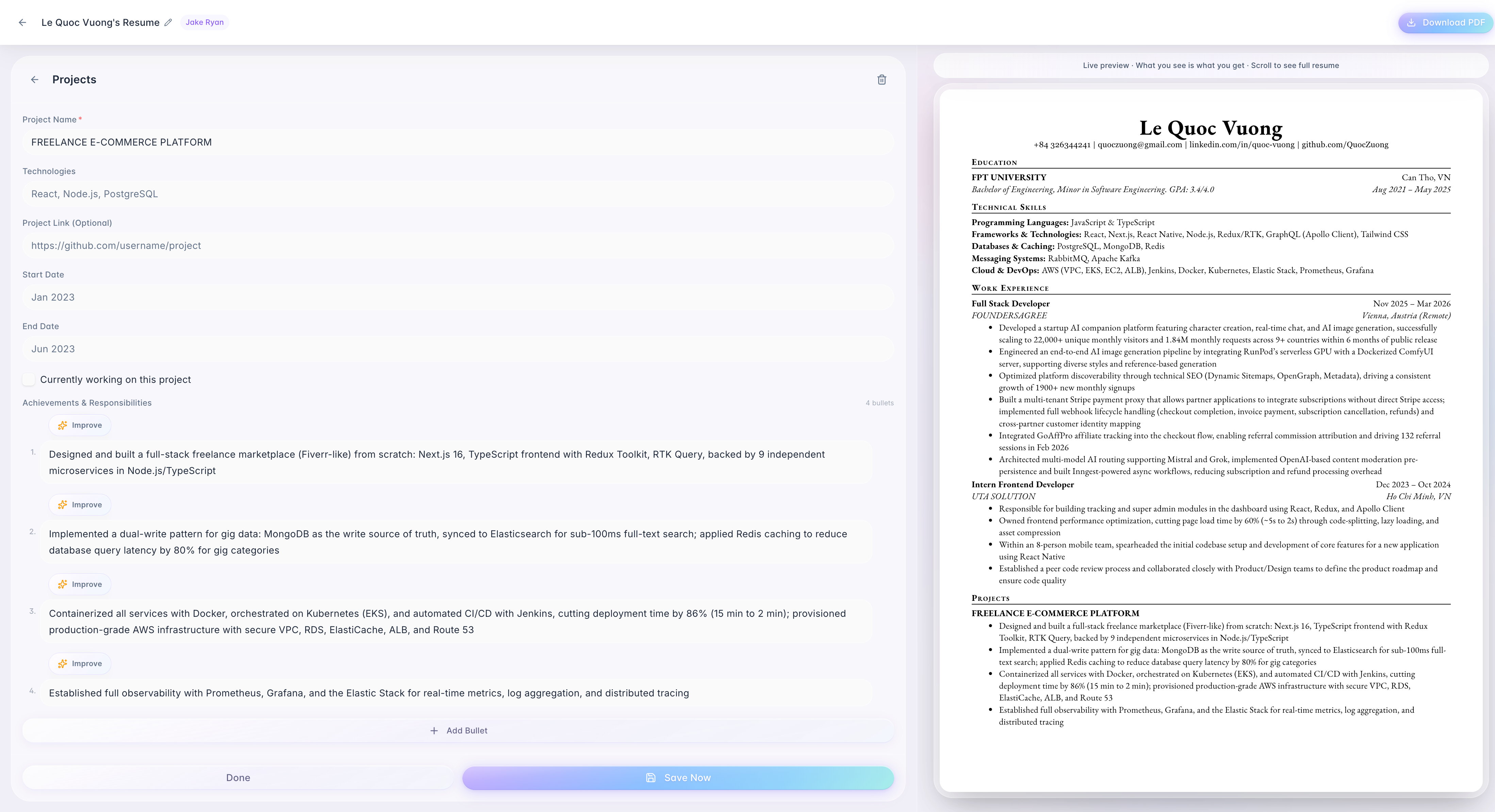The height and width of the screenshot is (812, 1495).
Task: Click the pencil icon to rename resume
Action: (x=168, y=23)
